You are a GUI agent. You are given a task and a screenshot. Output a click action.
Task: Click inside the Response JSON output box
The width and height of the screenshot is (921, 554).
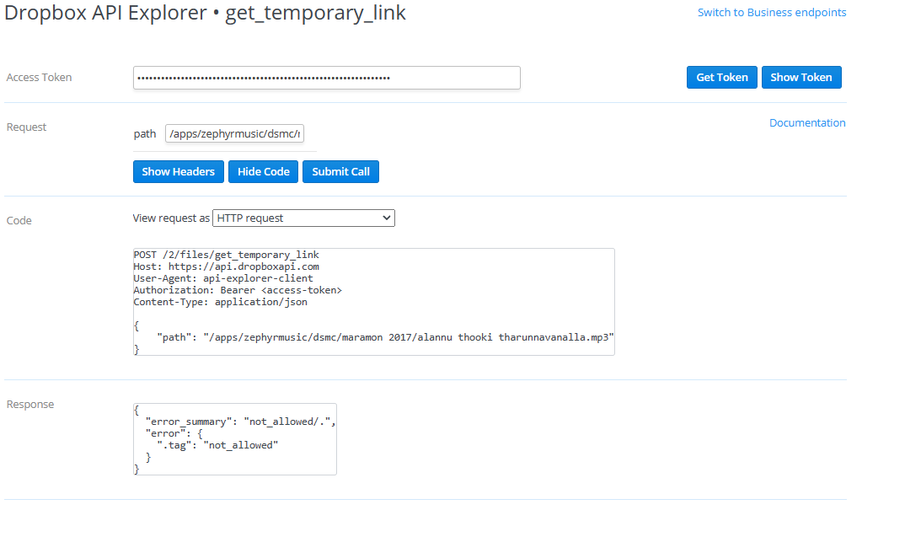(x=235, y=438)
